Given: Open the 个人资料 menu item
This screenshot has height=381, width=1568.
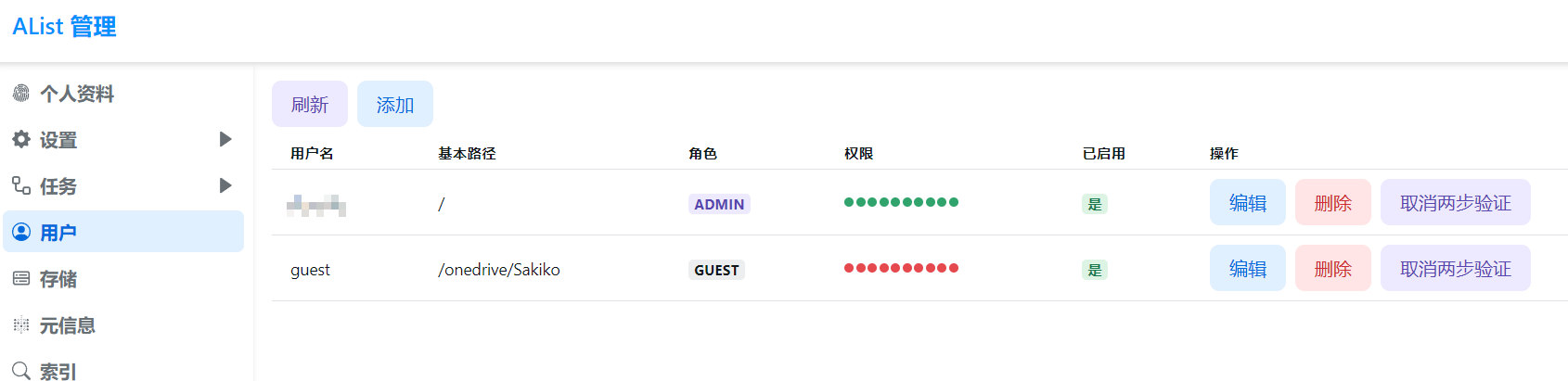Looking at the screenshot, I should pos(77,94).
